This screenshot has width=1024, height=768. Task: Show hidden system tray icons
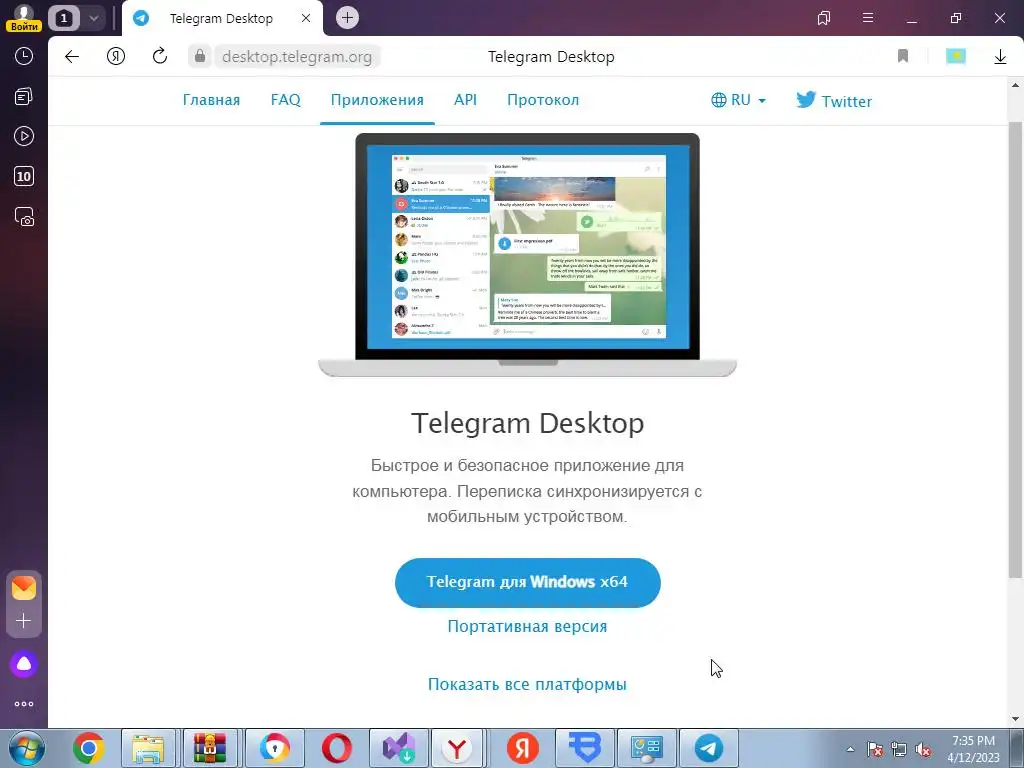click(x=850, y=749)
